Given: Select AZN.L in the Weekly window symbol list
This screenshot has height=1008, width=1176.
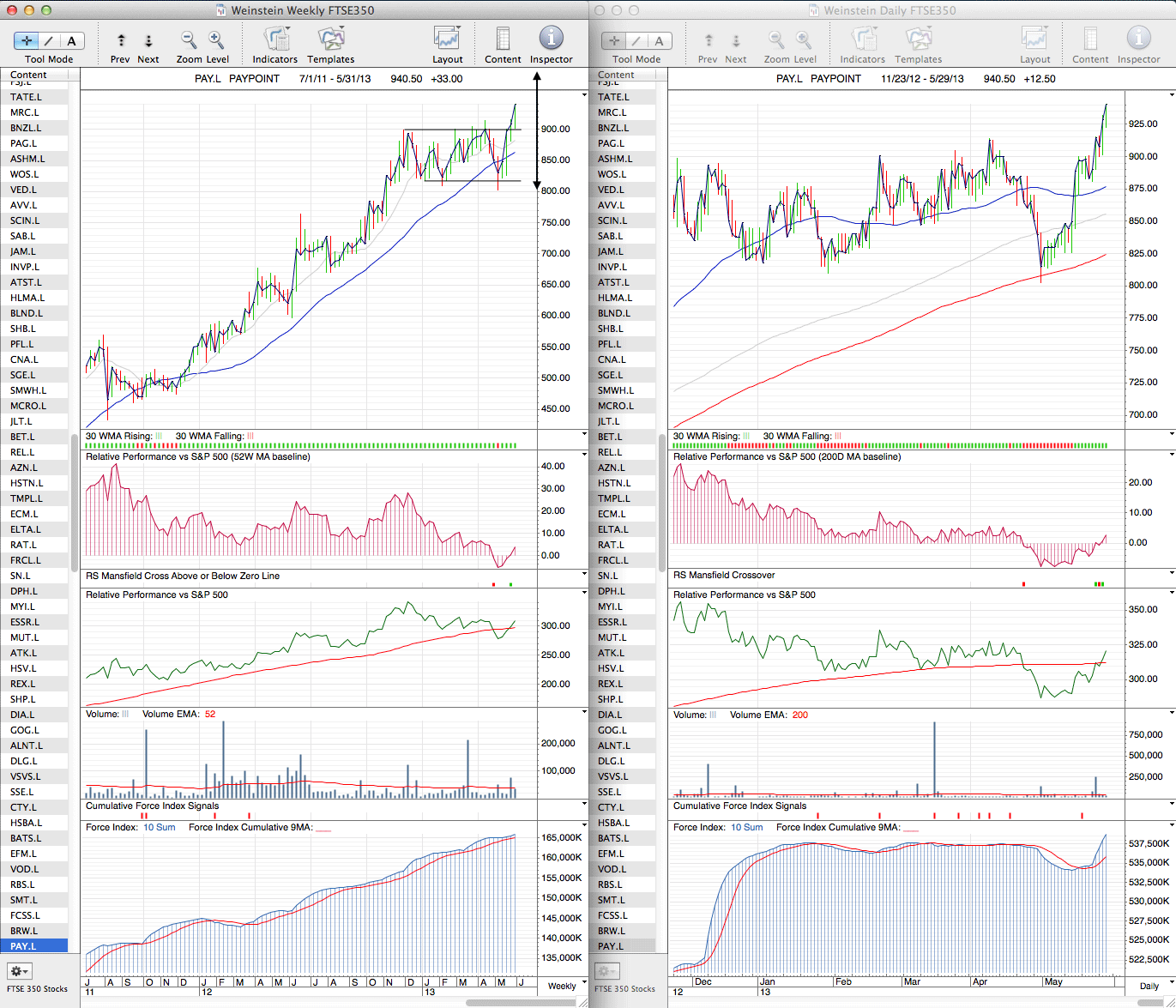Looking at the screenshot, I should click(24, 468).
